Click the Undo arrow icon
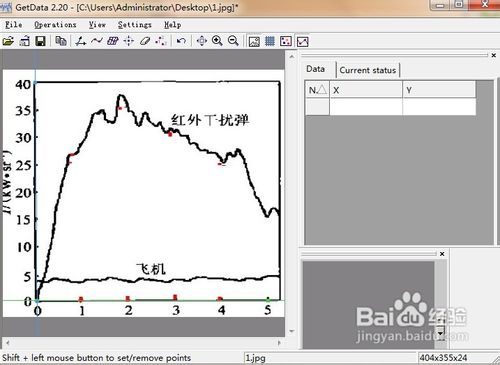The image size is (500, 365). (x=181, y=41)
